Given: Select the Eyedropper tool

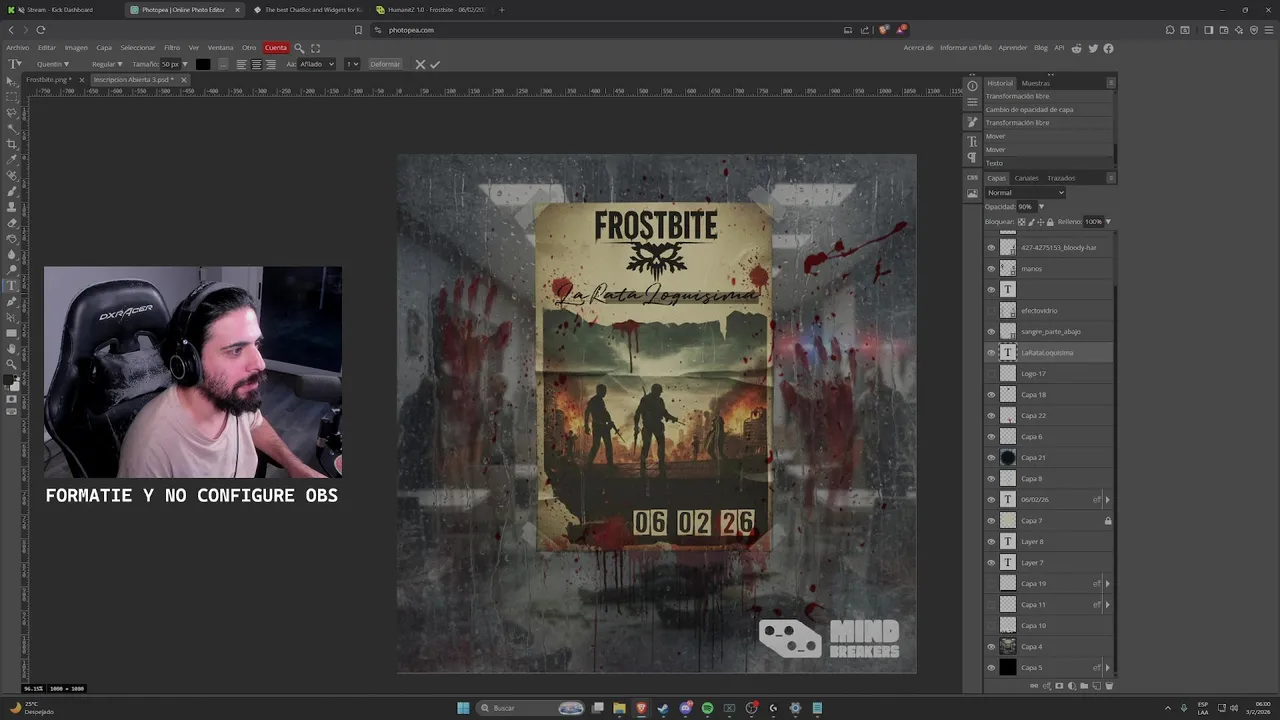Looking at the screenshot, I should click(12, 159).
